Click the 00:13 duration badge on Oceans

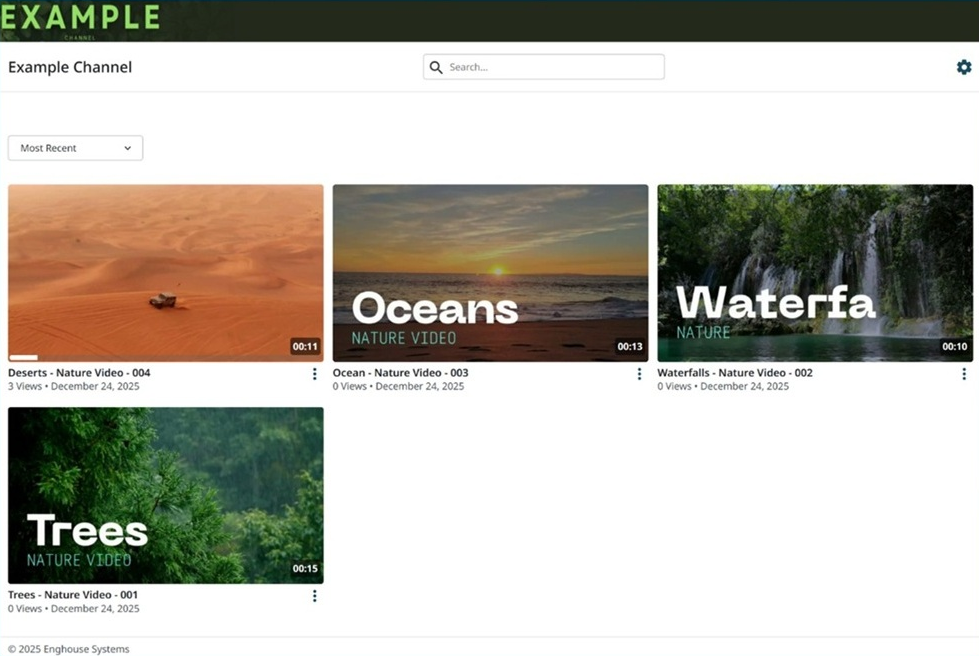(x=630, y=347)
